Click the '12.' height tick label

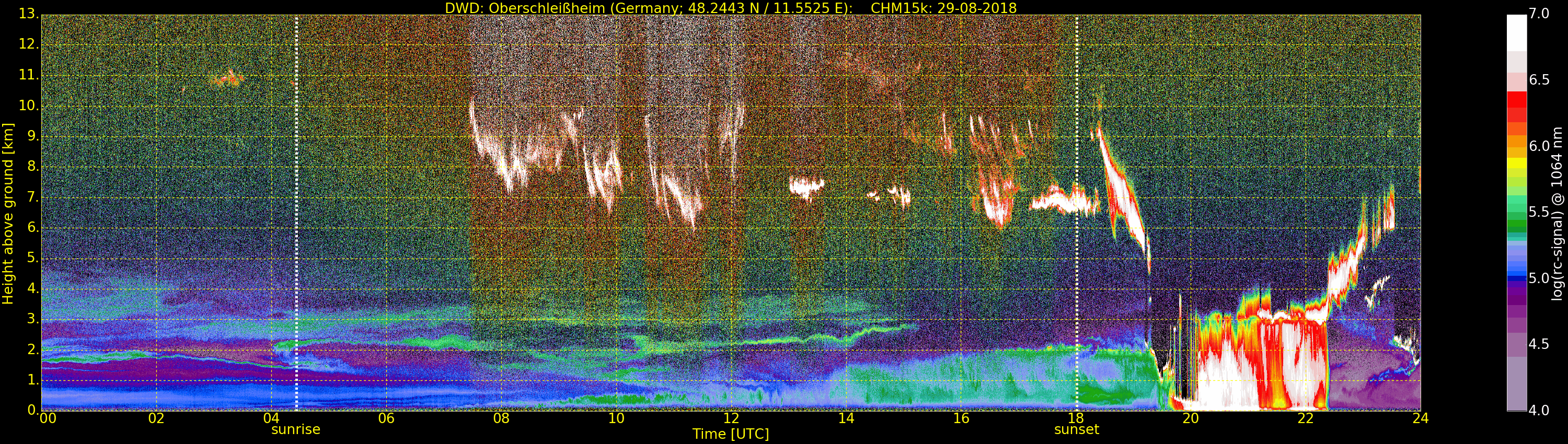pos(29,44)
